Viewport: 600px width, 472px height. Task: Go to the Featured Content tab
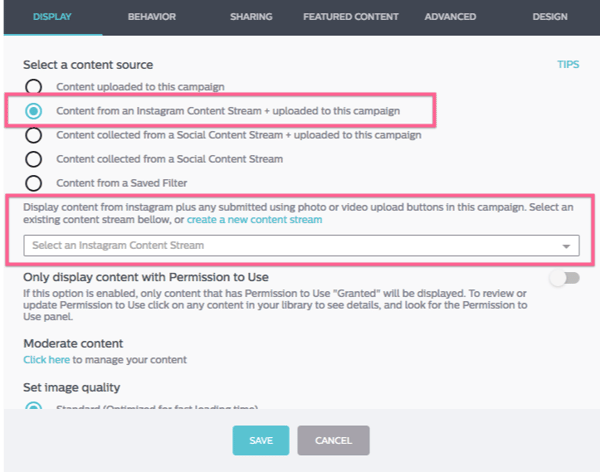(351, 17)
